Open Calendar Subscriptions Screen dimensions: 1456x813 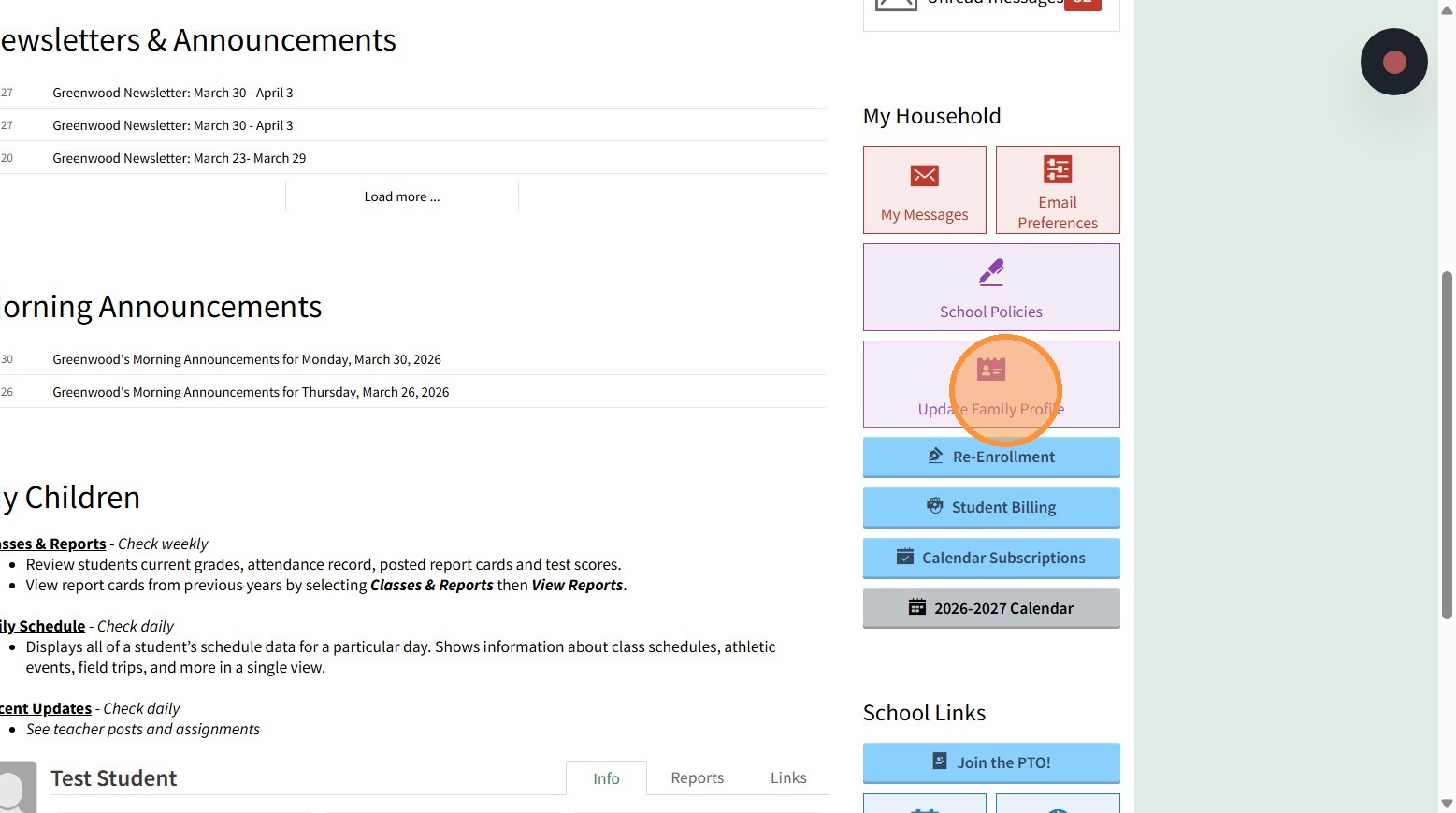(991, 558)
